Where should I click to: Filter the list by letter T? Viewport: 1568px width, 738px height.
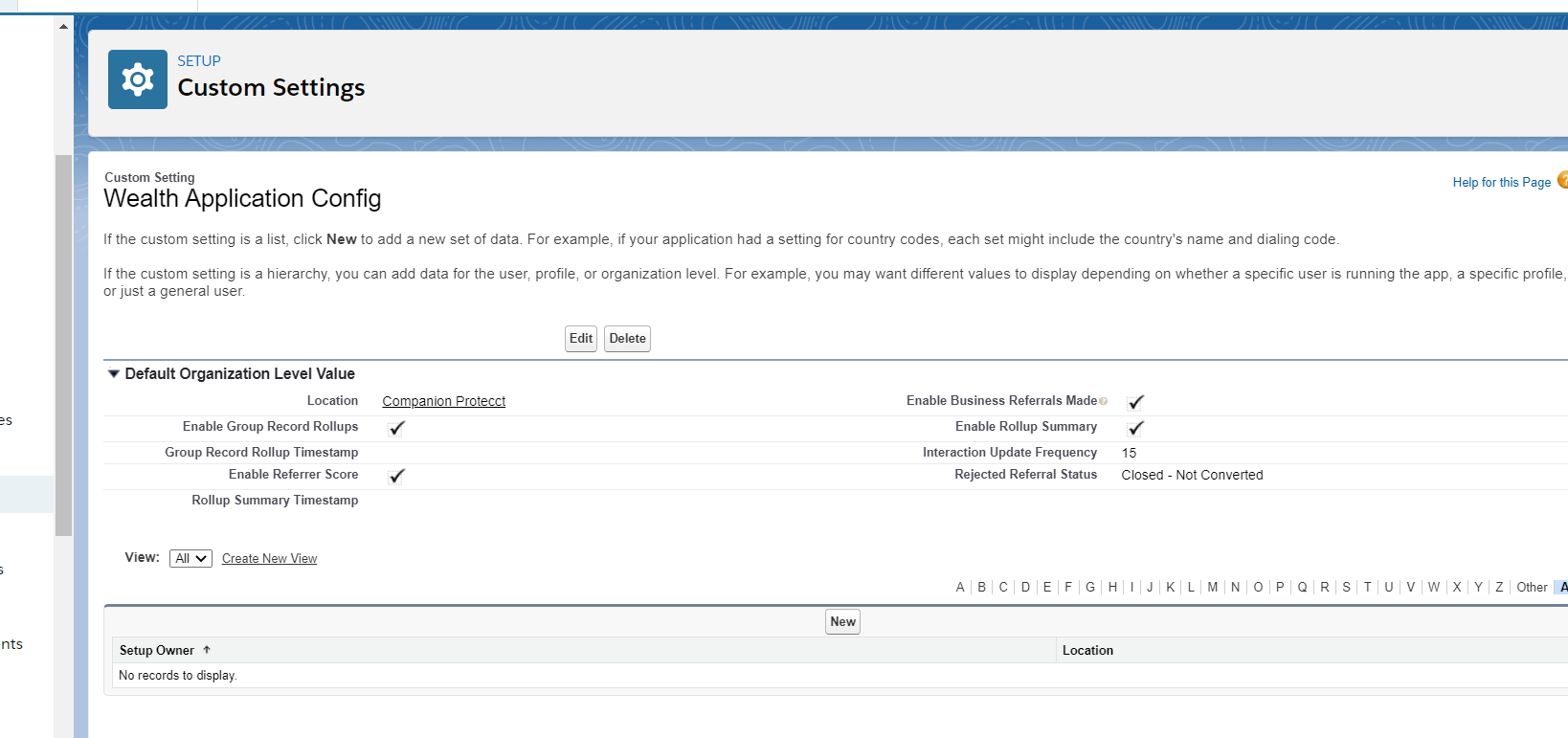click(x=1367, y=587)
